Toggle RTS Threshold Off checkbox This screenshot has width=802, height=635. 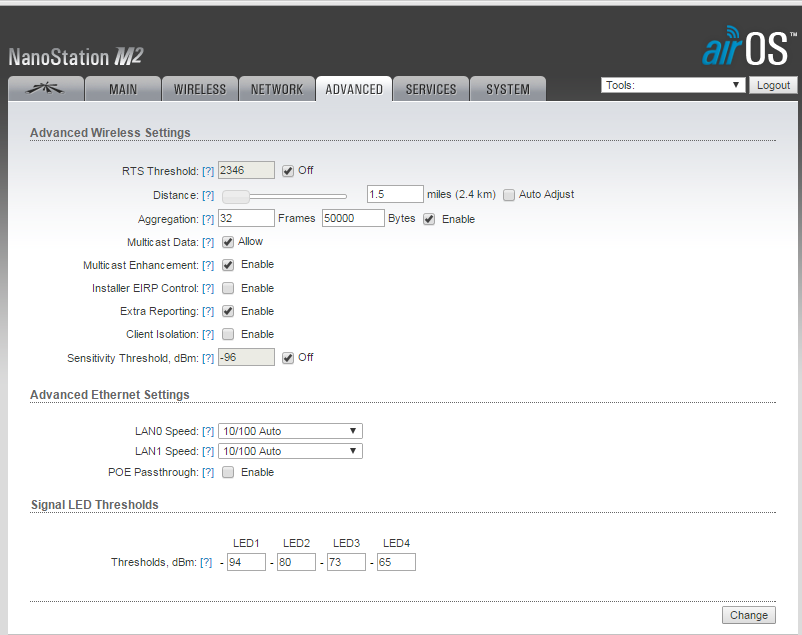[288, 171]
